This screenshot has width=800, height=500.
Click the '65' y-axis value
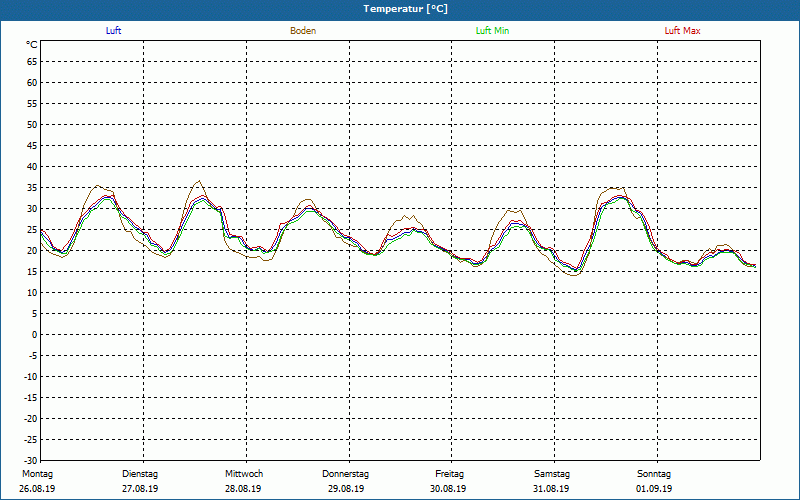click(32, 62)
